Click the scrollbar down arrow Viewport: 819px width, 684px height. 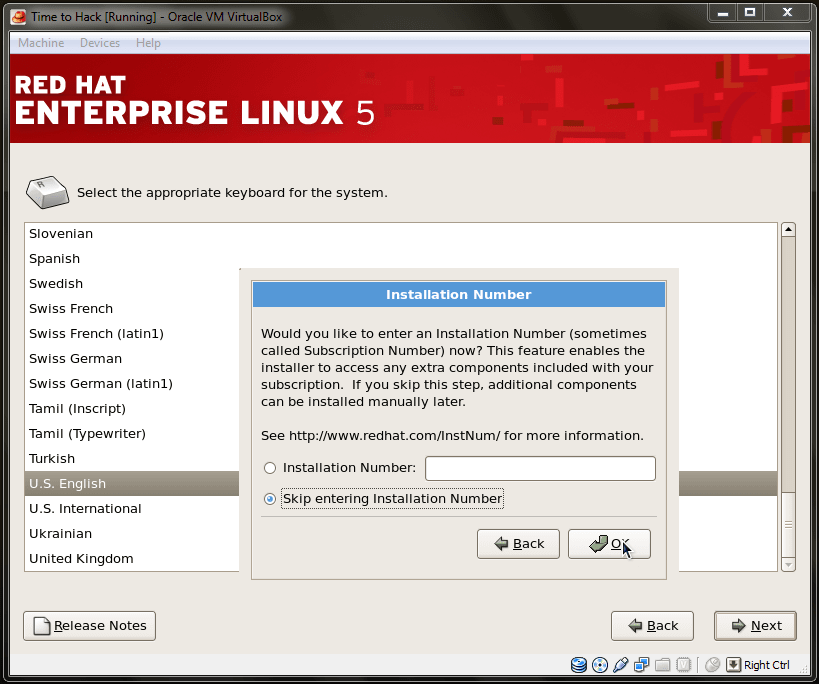pos(788,564)
